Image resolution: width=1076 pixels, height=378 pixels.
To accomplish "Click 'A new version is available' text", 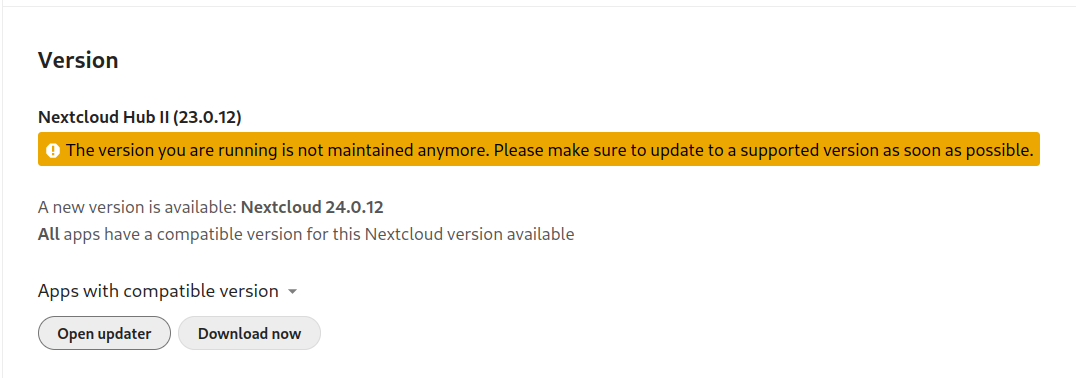I will point(137,207).
